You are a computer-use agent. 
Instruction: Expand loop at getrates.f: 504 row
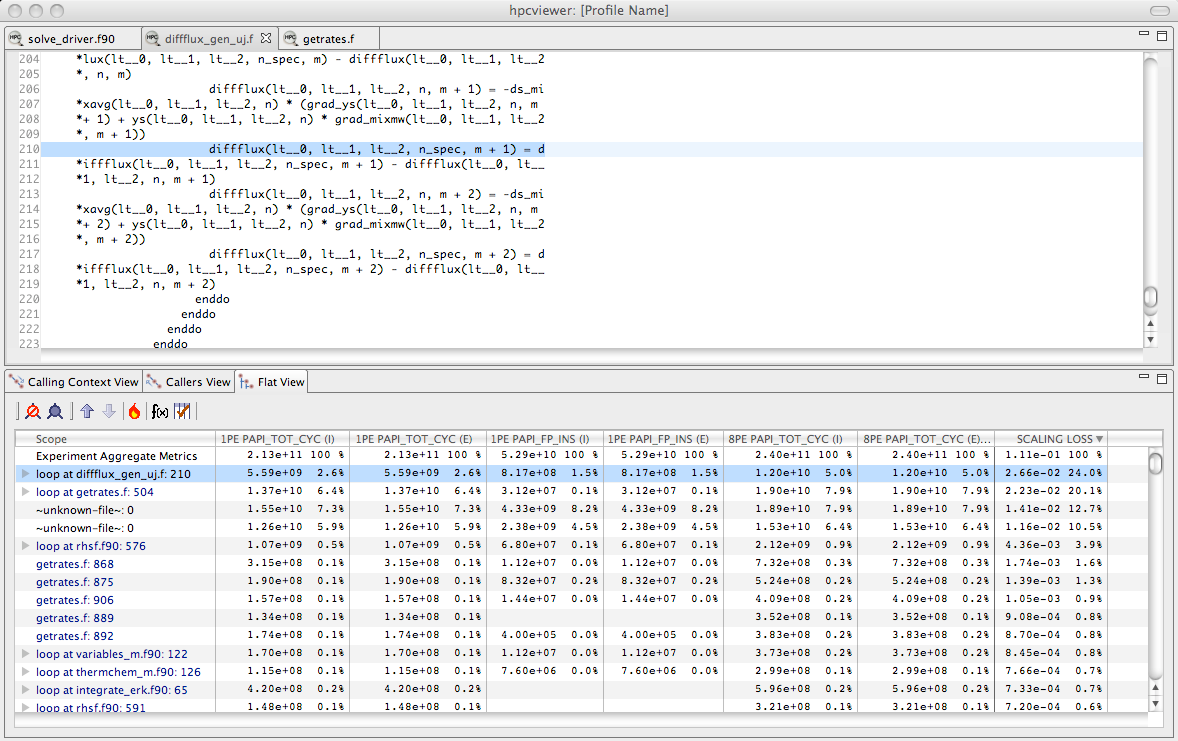(26, 492)
